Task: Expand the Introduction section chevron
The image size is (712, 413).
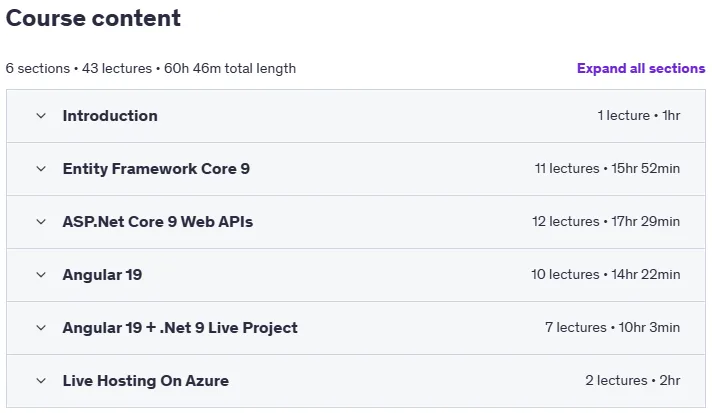Action: 41,116
